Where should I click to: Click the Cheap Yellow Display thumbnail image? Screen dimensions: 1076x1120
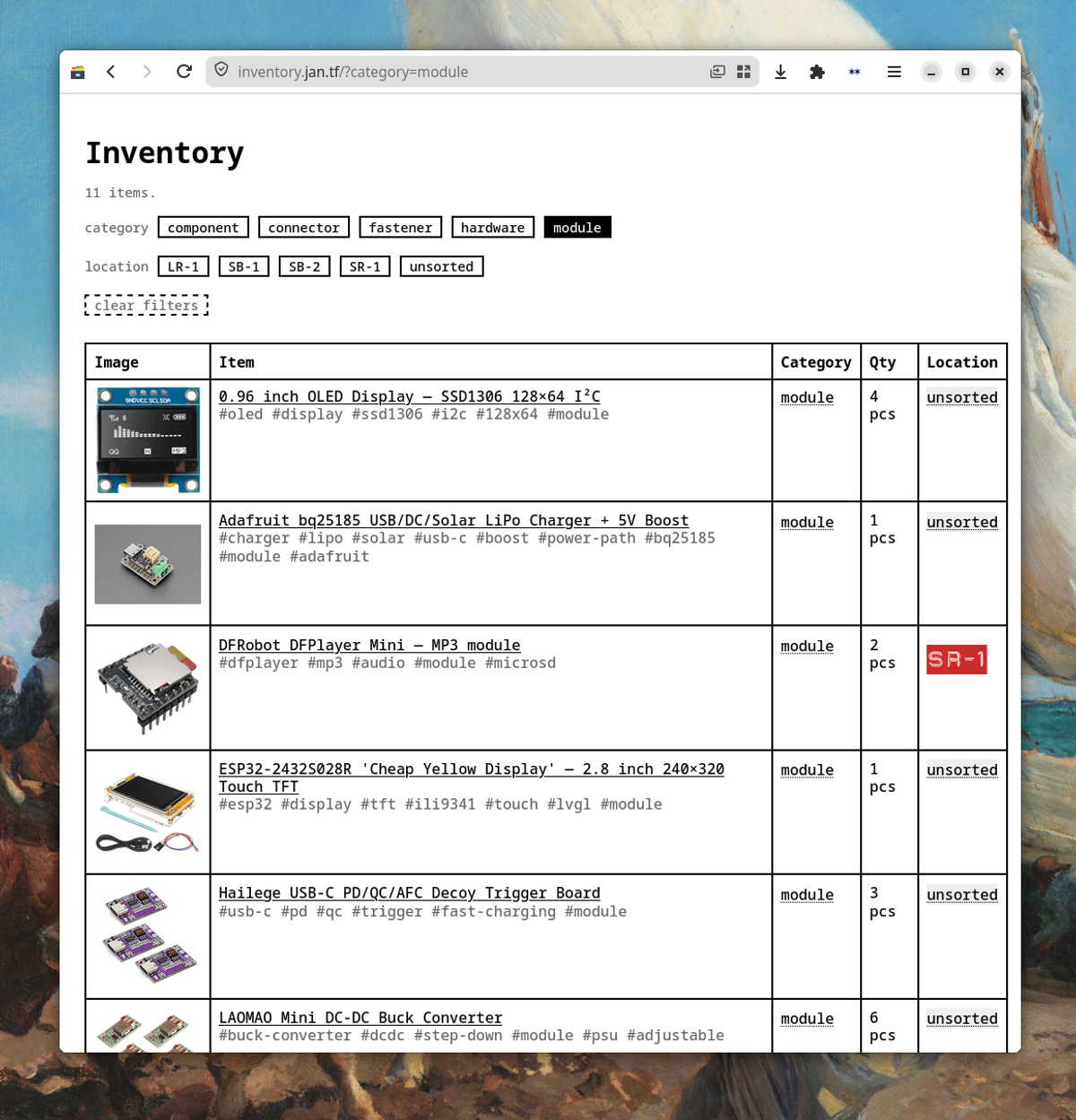(148, 812)
